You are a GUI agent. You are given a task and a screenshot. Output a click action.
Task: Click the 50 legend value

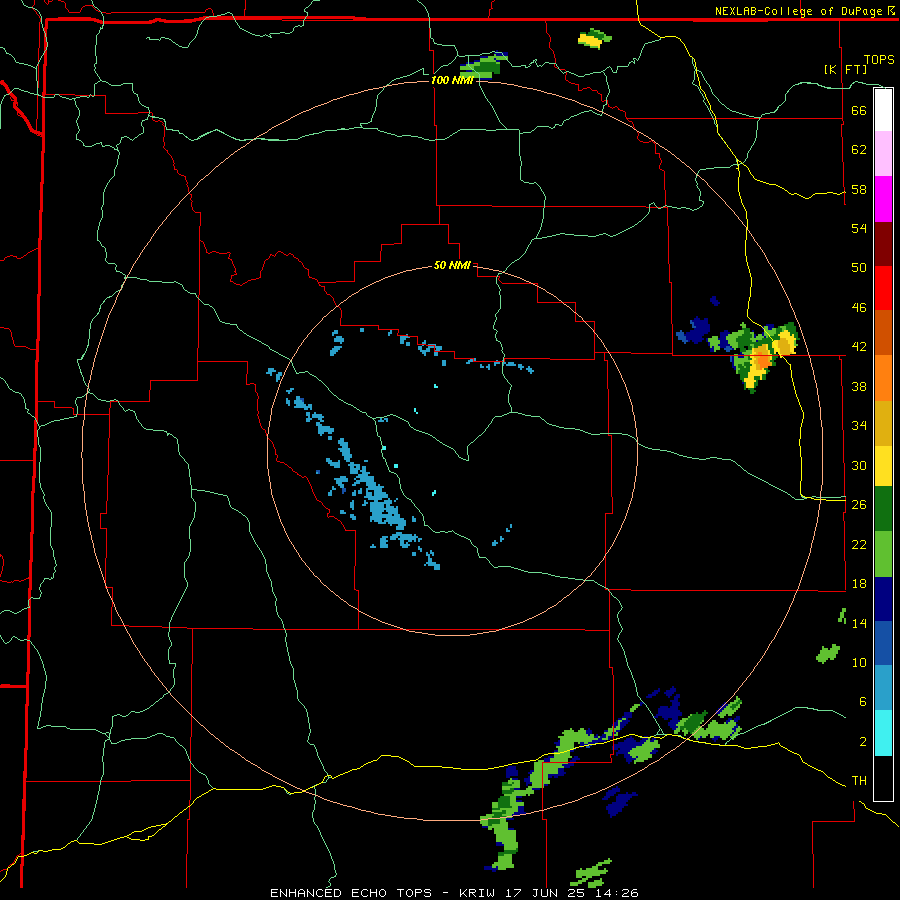(x=859, y=268)
